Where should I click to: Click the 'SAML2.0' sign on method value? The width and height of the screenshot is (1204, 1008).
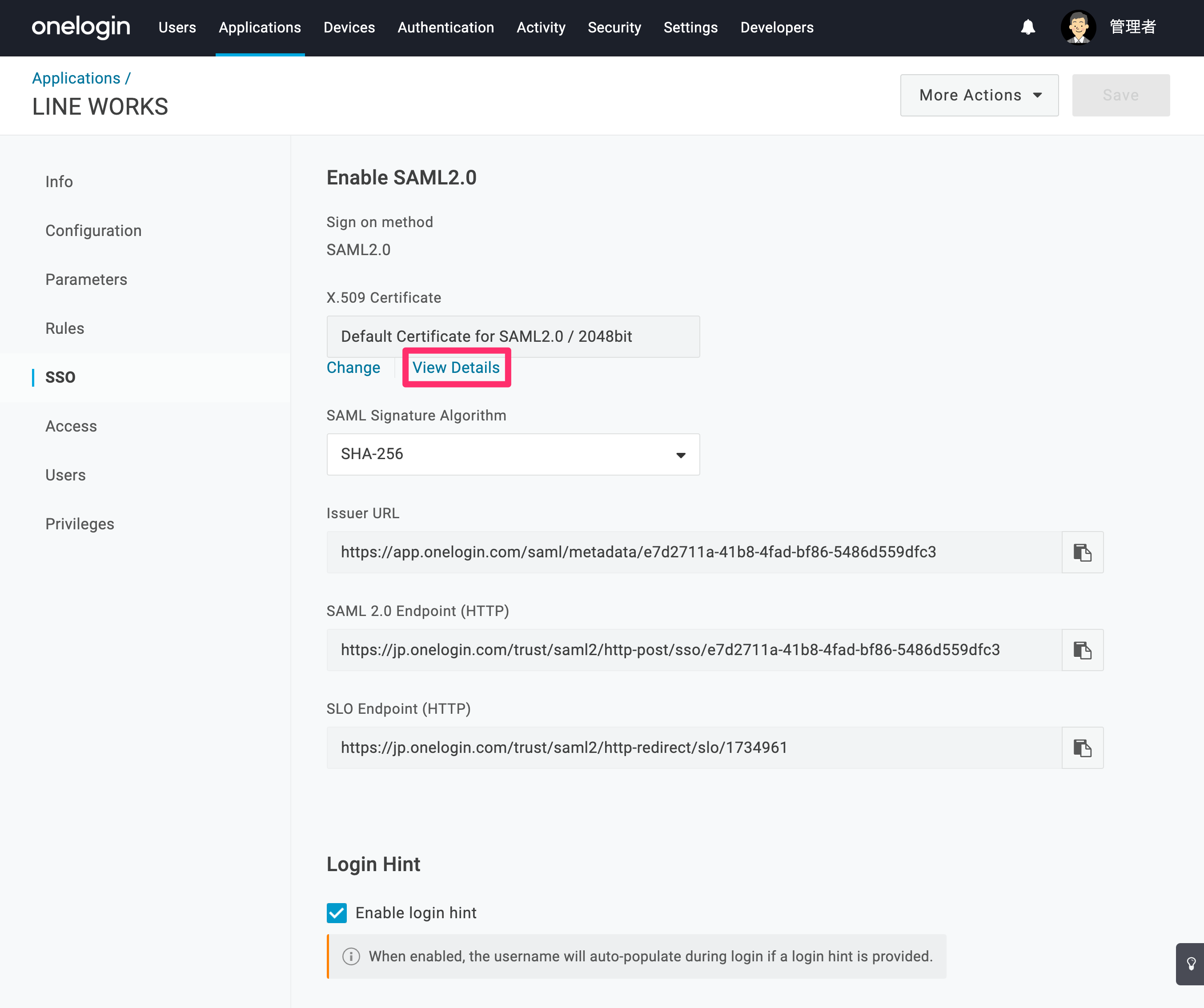[358, 250]
